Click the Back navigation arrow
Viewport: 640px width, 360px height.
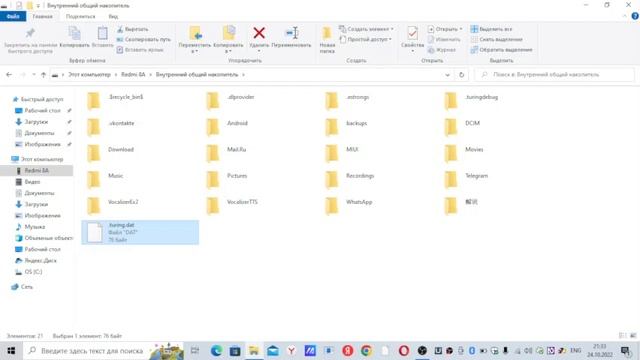tap(9, 75)
